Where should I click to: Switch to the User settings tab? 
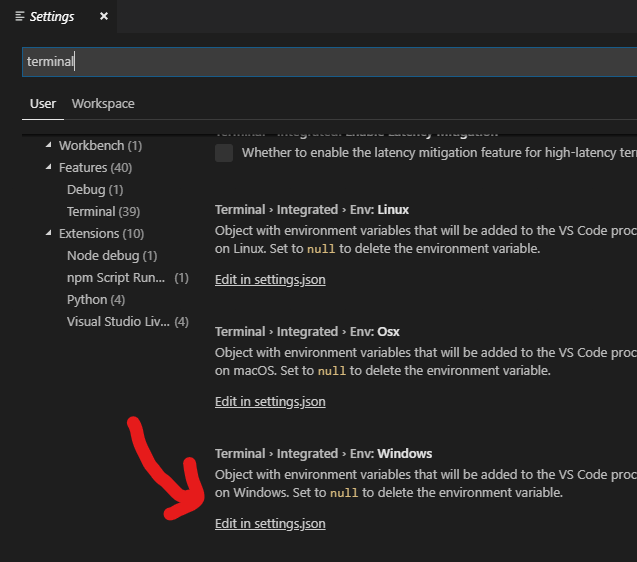[x=43, y=104]
